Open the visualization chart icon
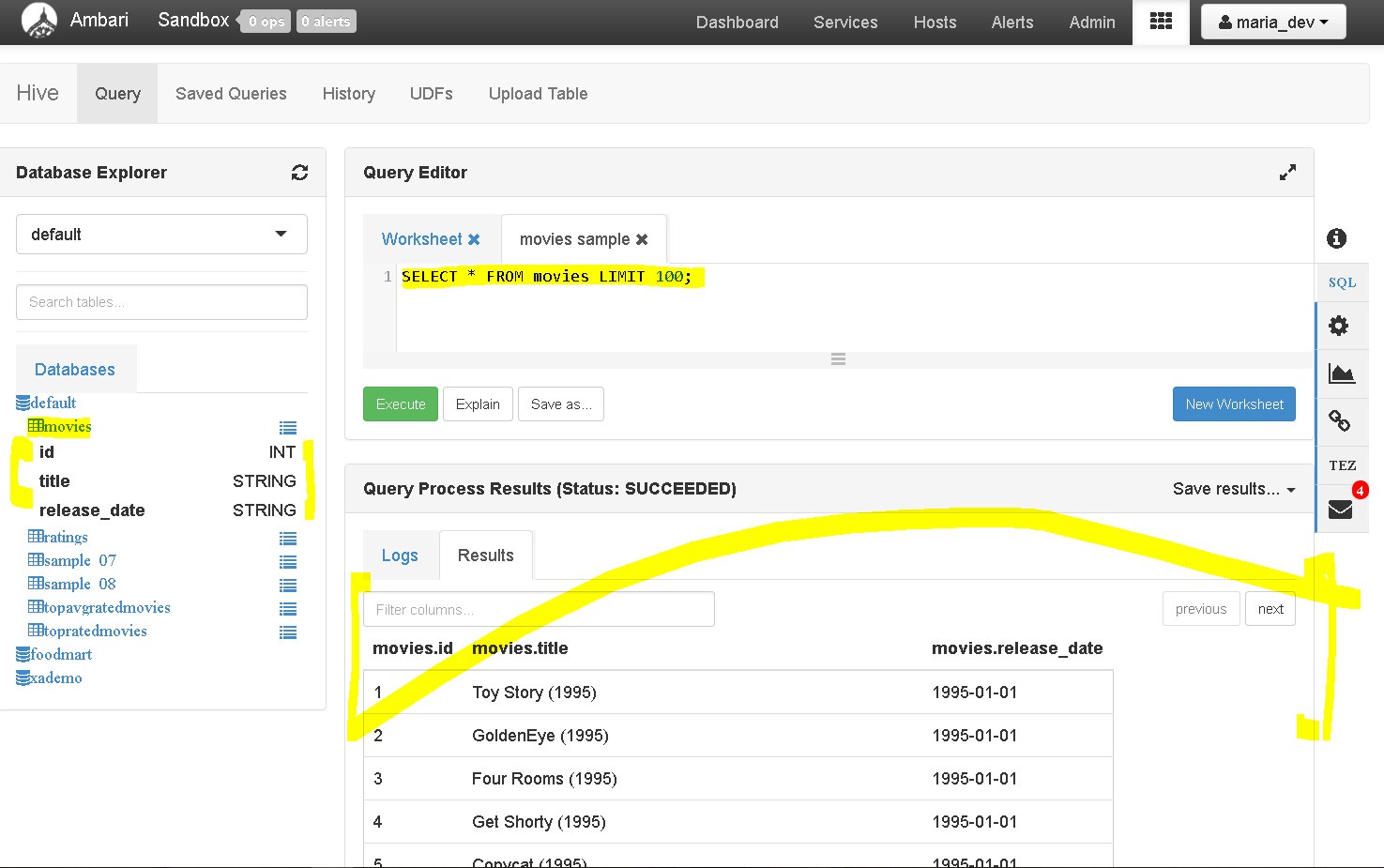Screen dimensions: 1384x868 1341,373
